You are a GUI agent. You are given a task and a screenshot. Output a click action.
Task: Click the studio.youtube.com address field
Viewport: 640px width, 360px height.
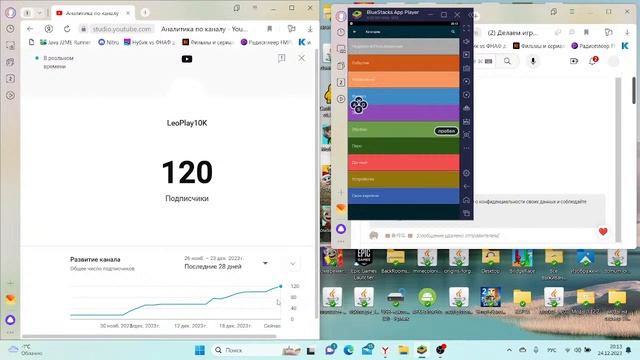click(122, 29)
